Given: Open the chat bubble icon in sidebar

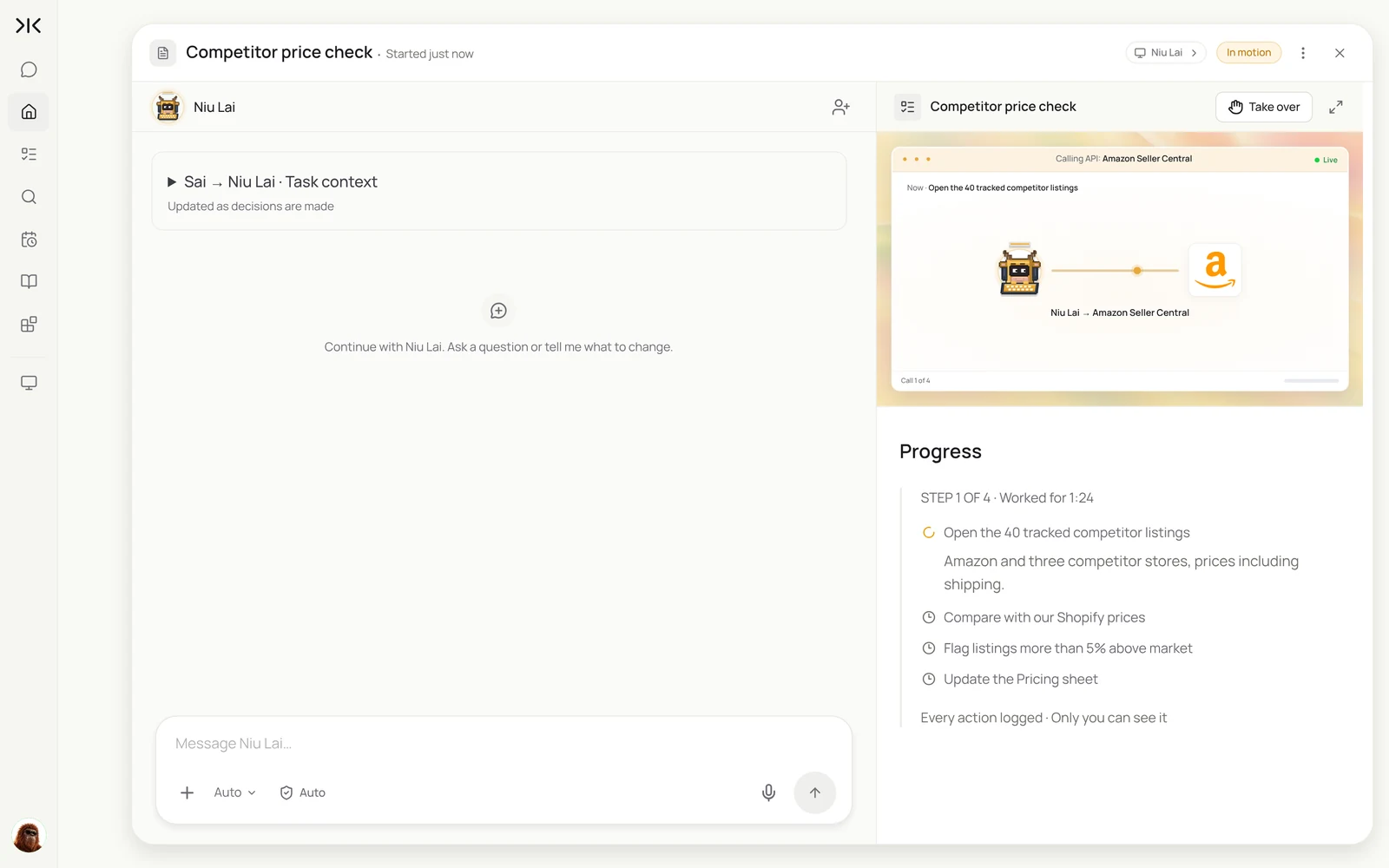Looking at the screenshot, I should point(29,69).
